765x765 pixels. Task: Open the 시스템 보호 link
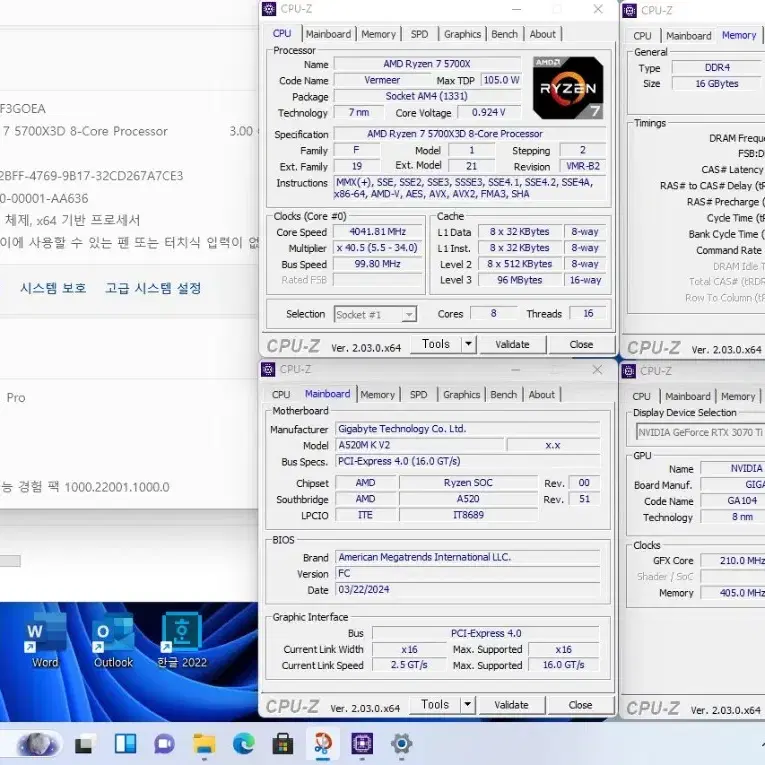53,288
